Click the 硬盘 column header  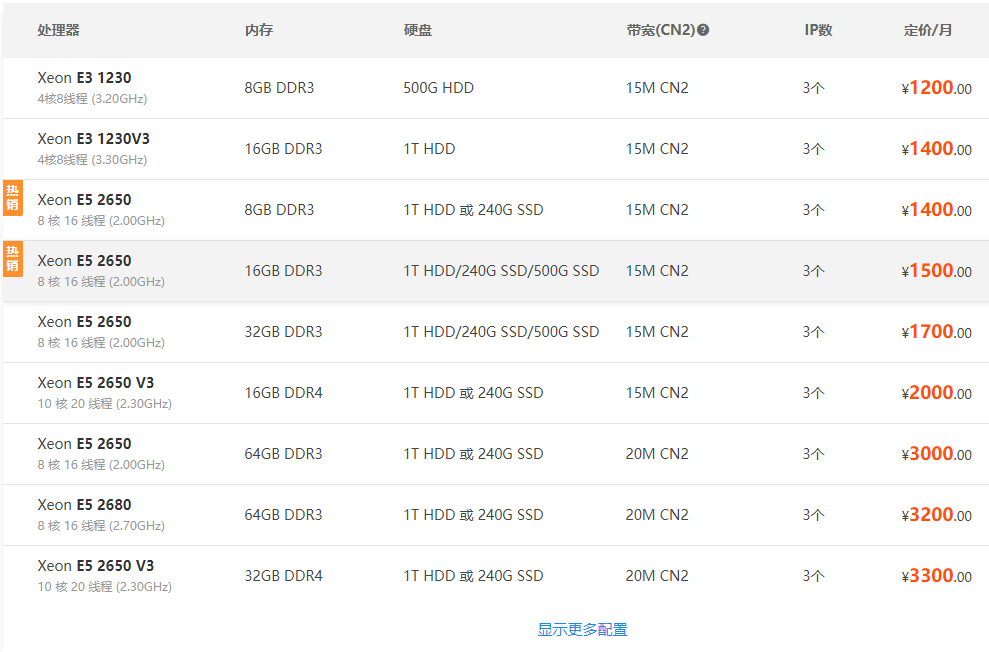pos(418,30)
